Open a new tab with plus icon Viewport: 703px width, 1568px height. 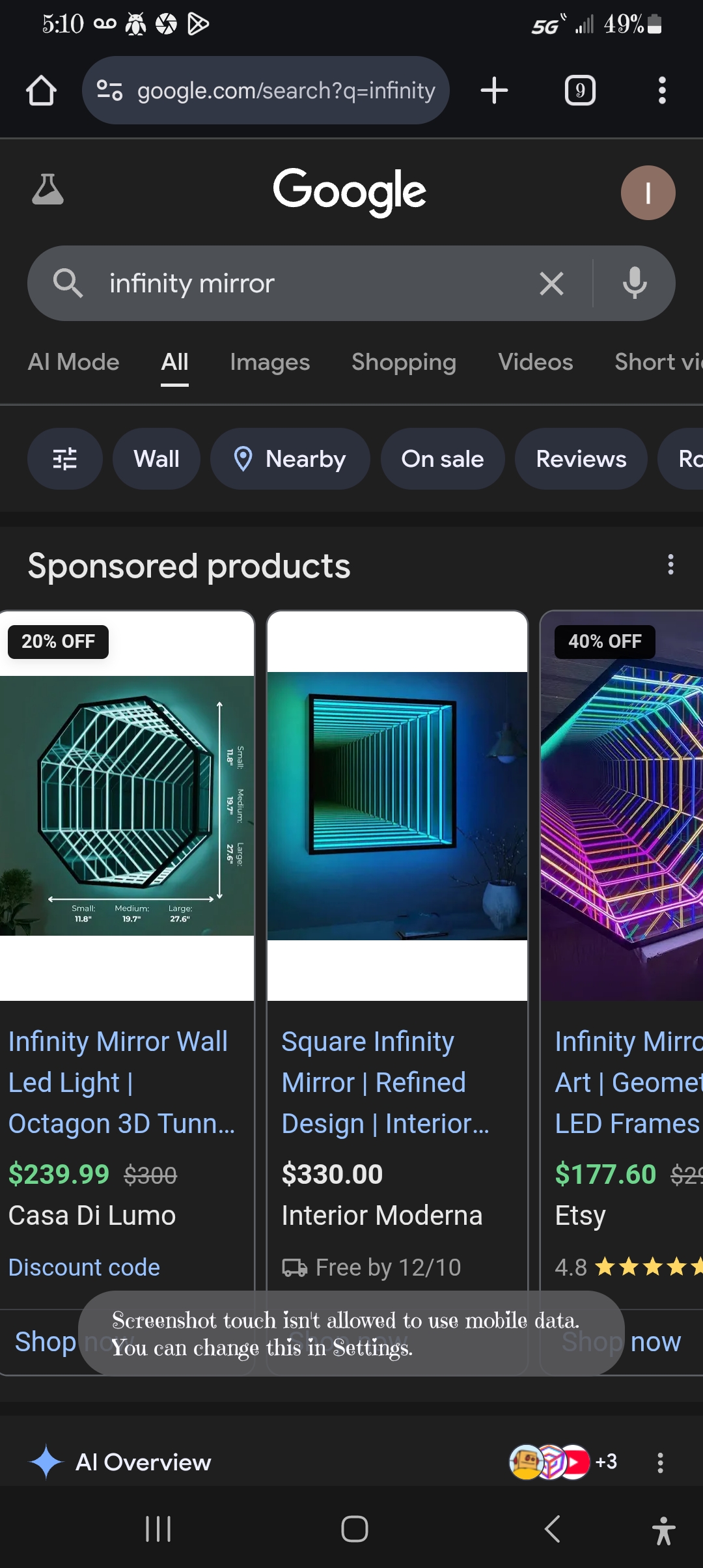coord(494,91)
